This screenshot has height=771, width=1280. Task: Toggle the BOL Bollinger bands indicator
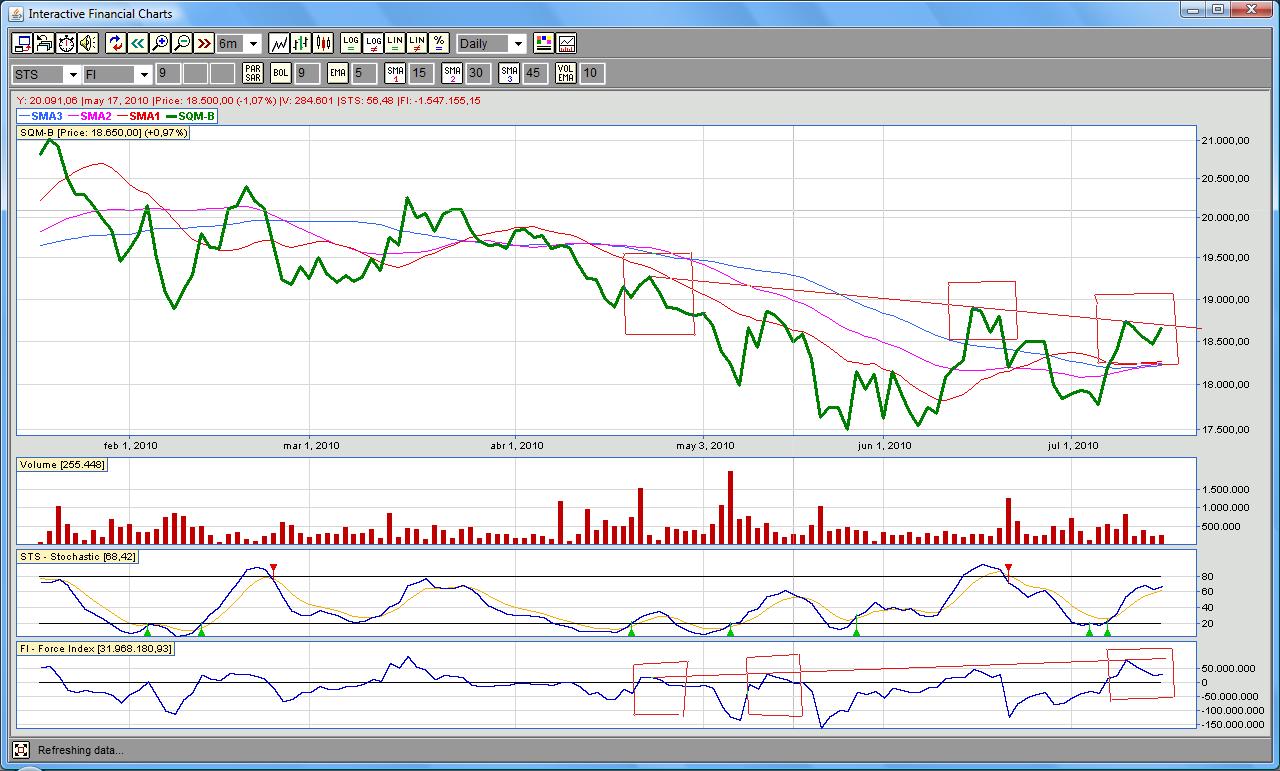(281, 73)
